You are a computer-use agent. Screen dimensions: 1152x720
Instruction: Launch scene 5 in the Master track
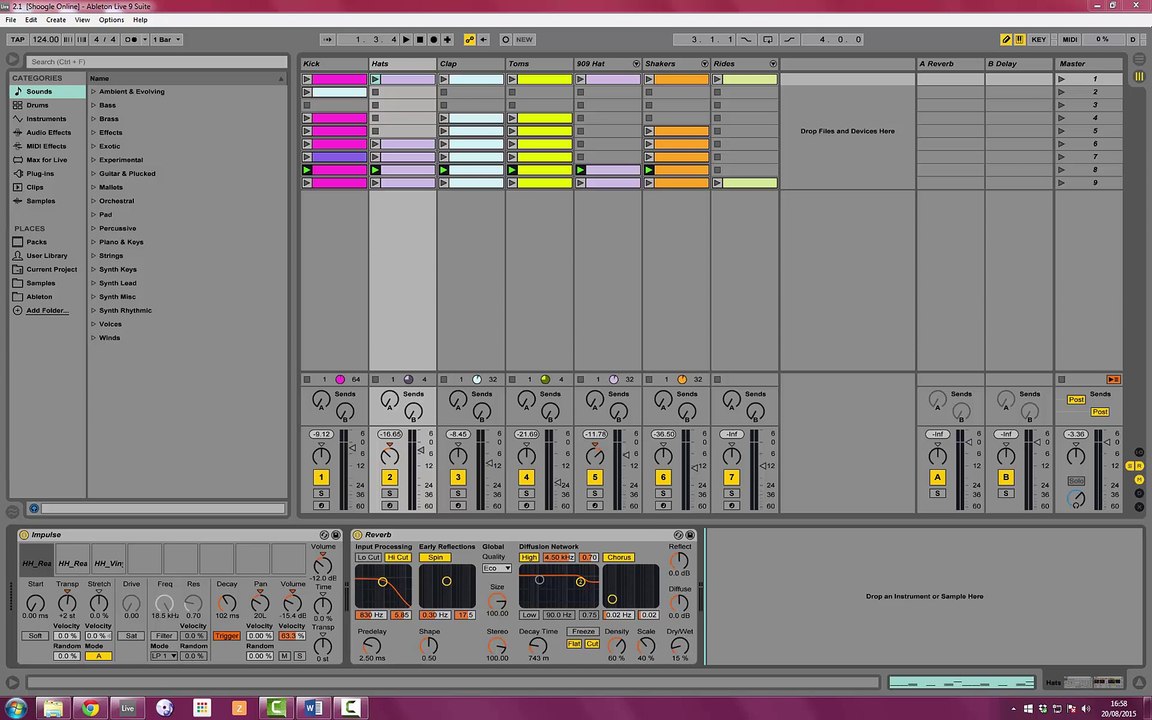click(1061, 131)
